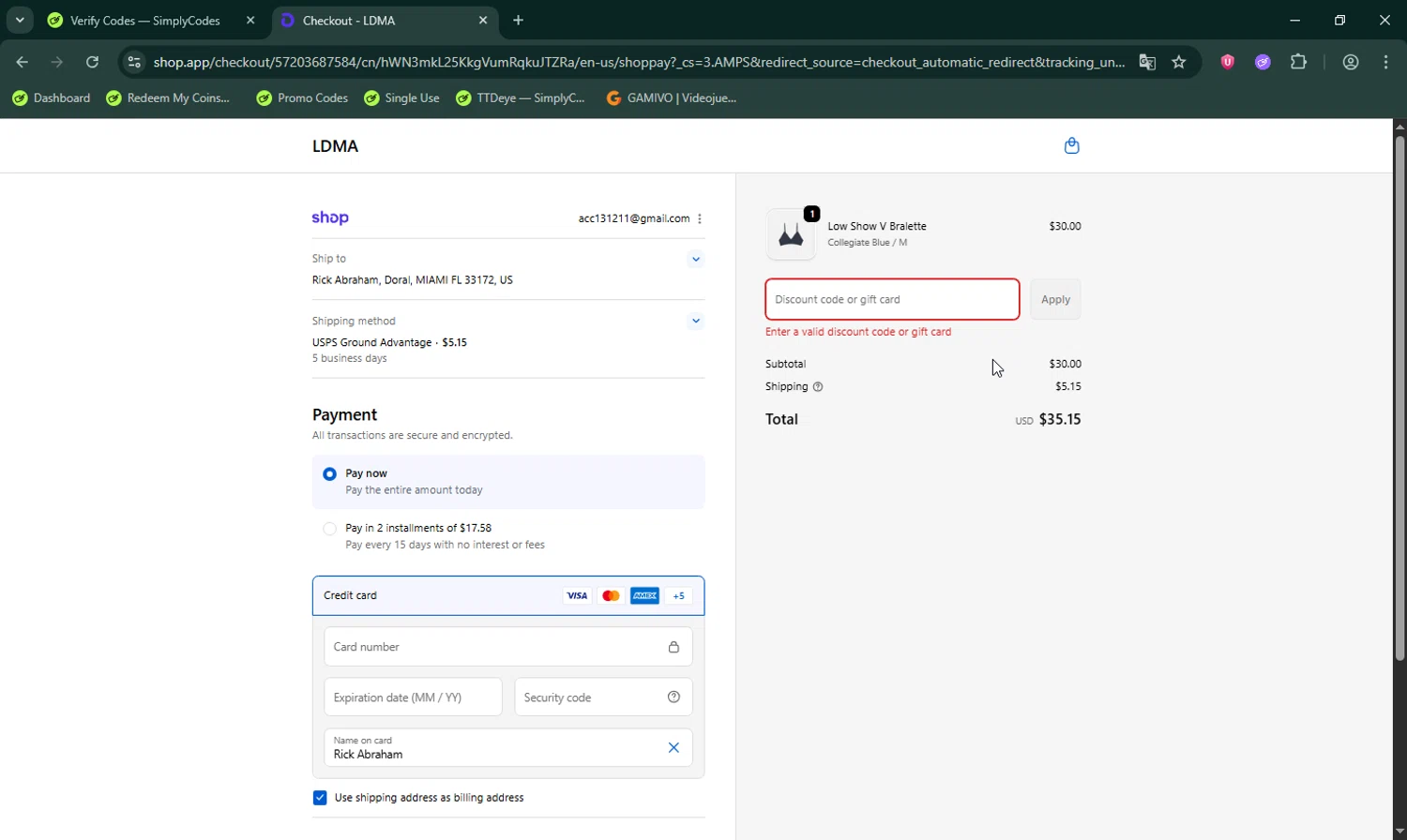Uncheck Use shipping address as billing address
Image resolution: width=1407 pixels, height=840 pixels.
click(320, 798)
